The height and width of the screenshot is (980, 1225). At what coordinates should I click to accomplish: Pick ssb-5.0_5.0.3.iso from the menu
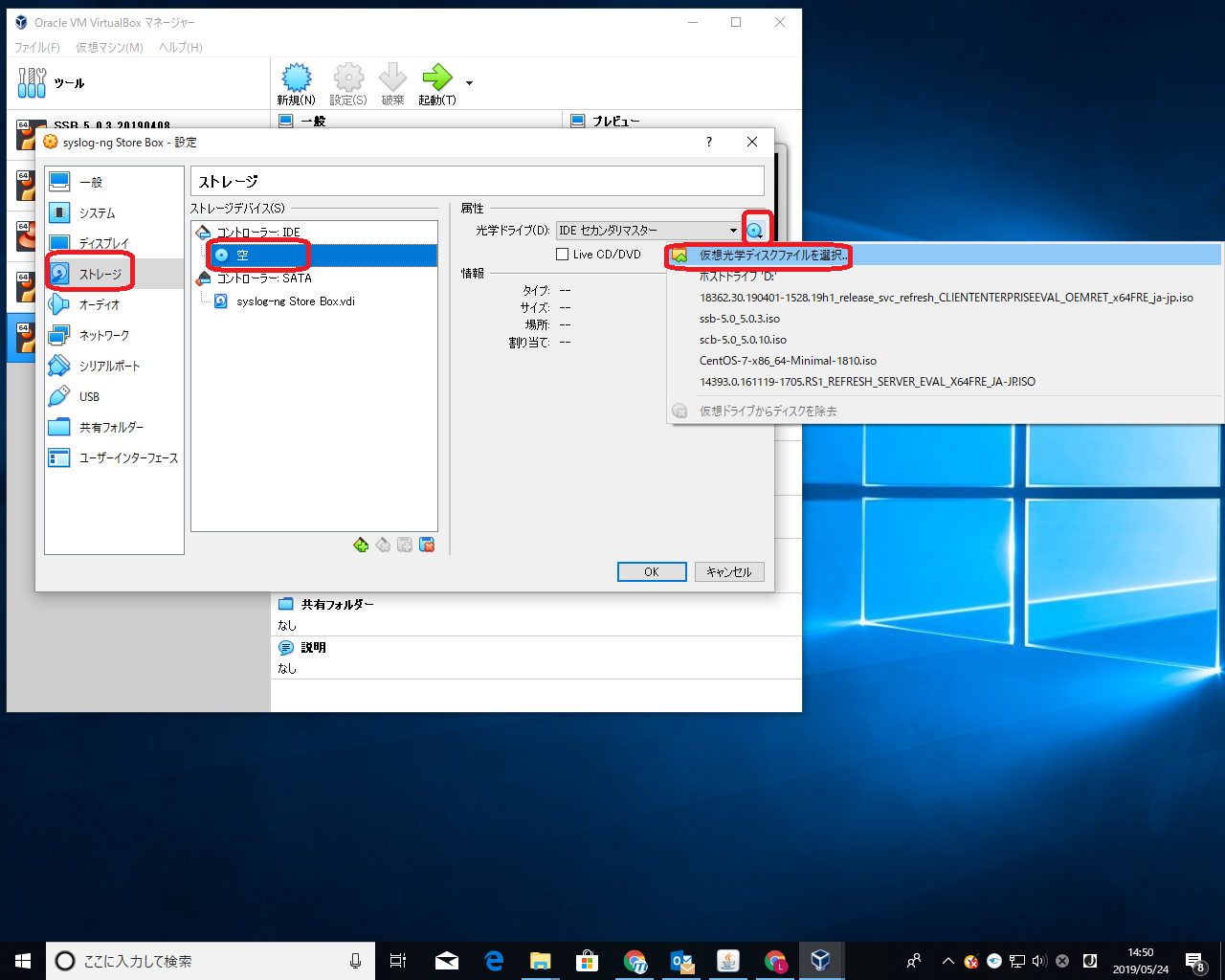(x=740, y=319)
